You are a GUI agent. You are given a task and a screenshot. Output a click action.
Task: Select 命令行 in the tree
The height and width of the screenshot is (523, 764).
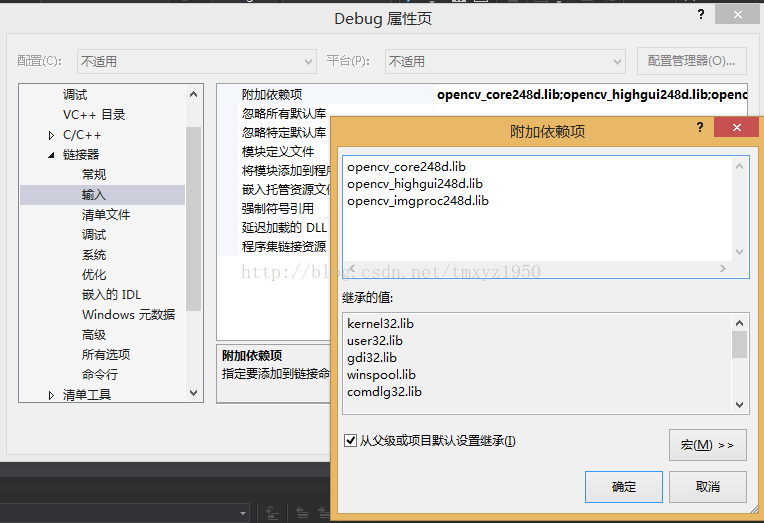tap(100, 375)
